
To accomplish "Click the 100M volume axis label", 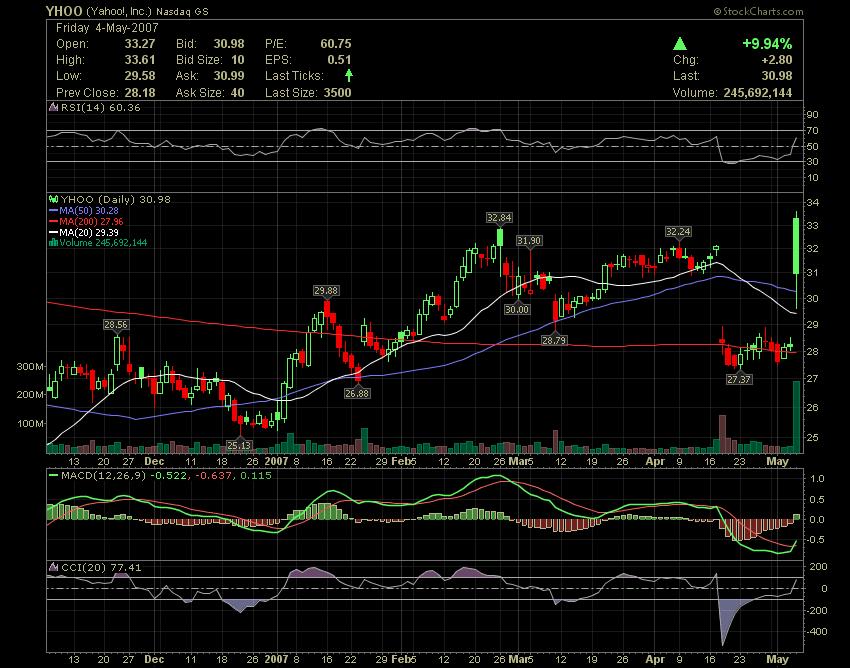I will pos(30,423).
